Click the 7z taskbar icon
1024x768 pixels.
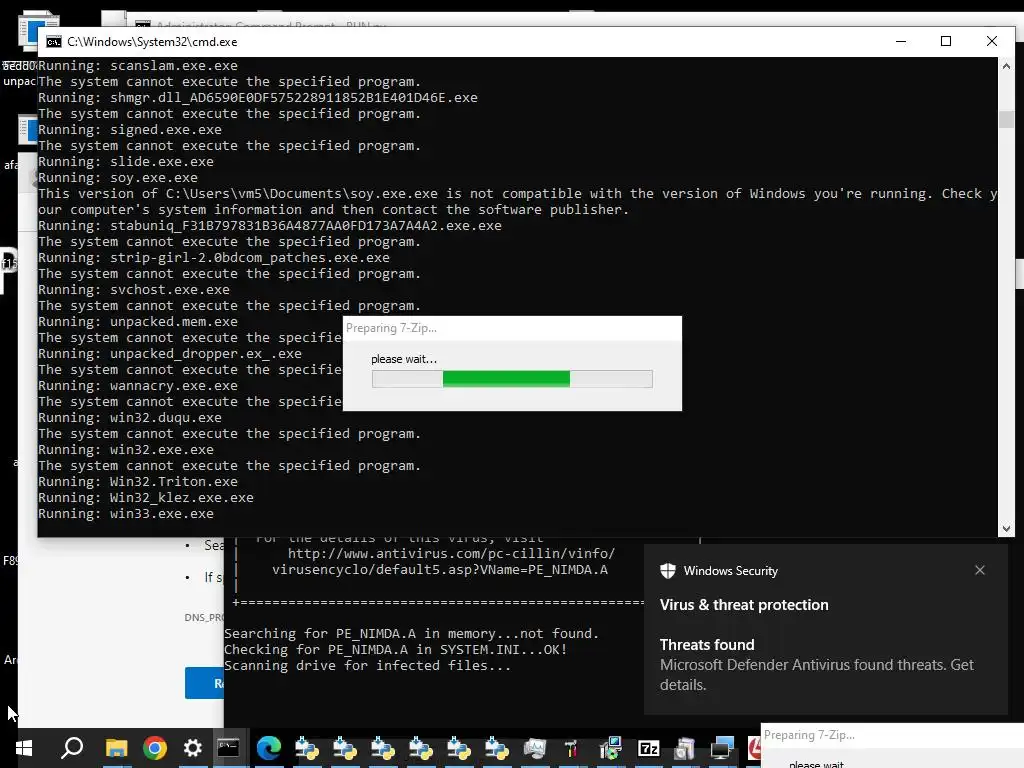tap(648, 748)
